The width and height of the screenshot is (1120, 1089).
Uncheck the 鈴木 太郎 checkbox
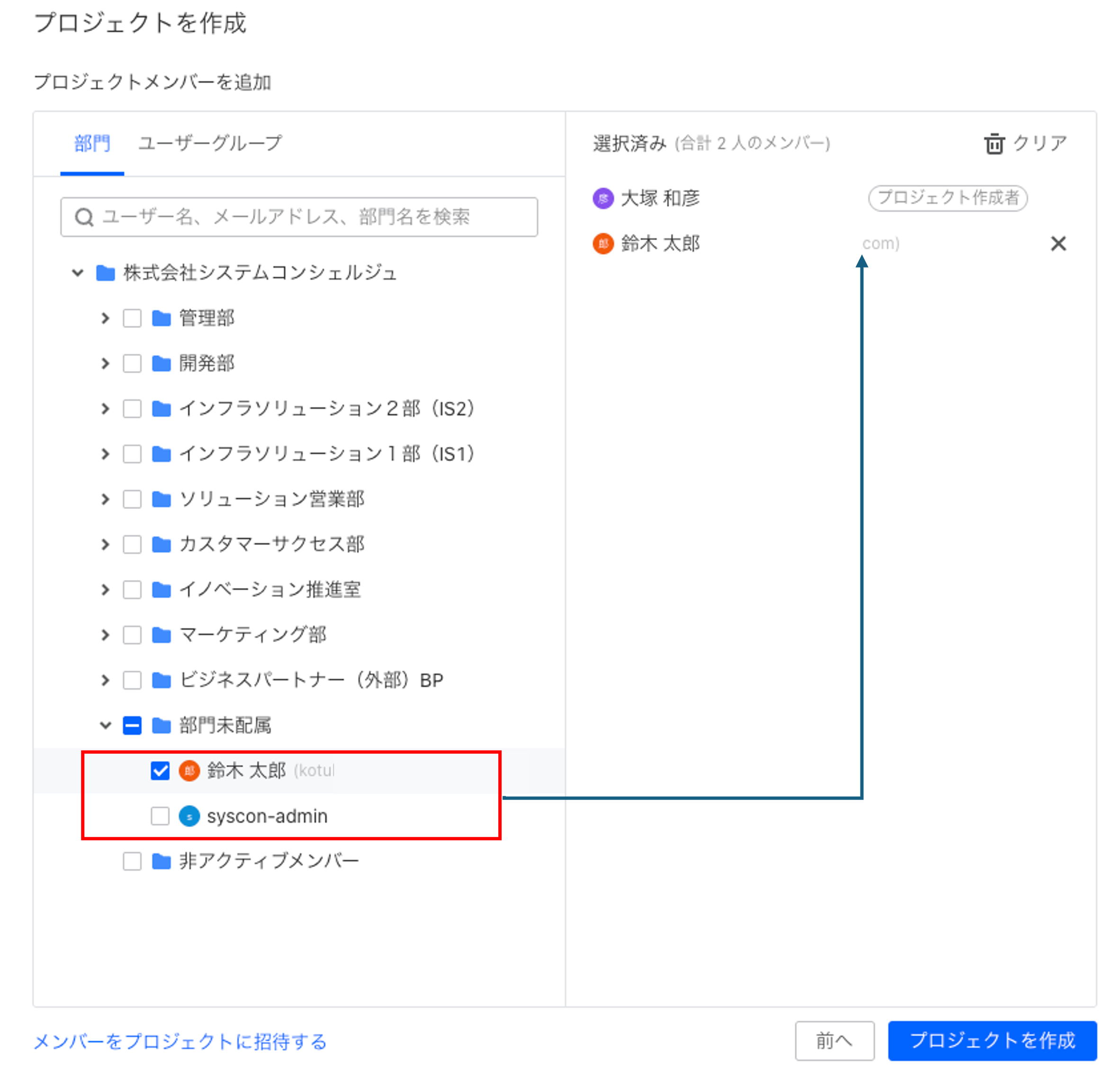coord(160,770)
